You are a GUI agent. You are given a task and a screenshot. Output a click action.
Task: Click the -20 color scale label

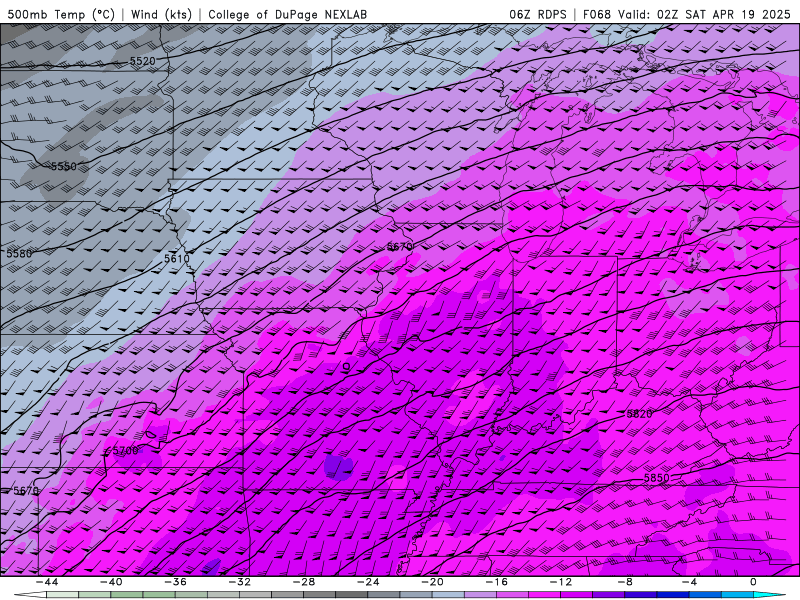(433, 582)
